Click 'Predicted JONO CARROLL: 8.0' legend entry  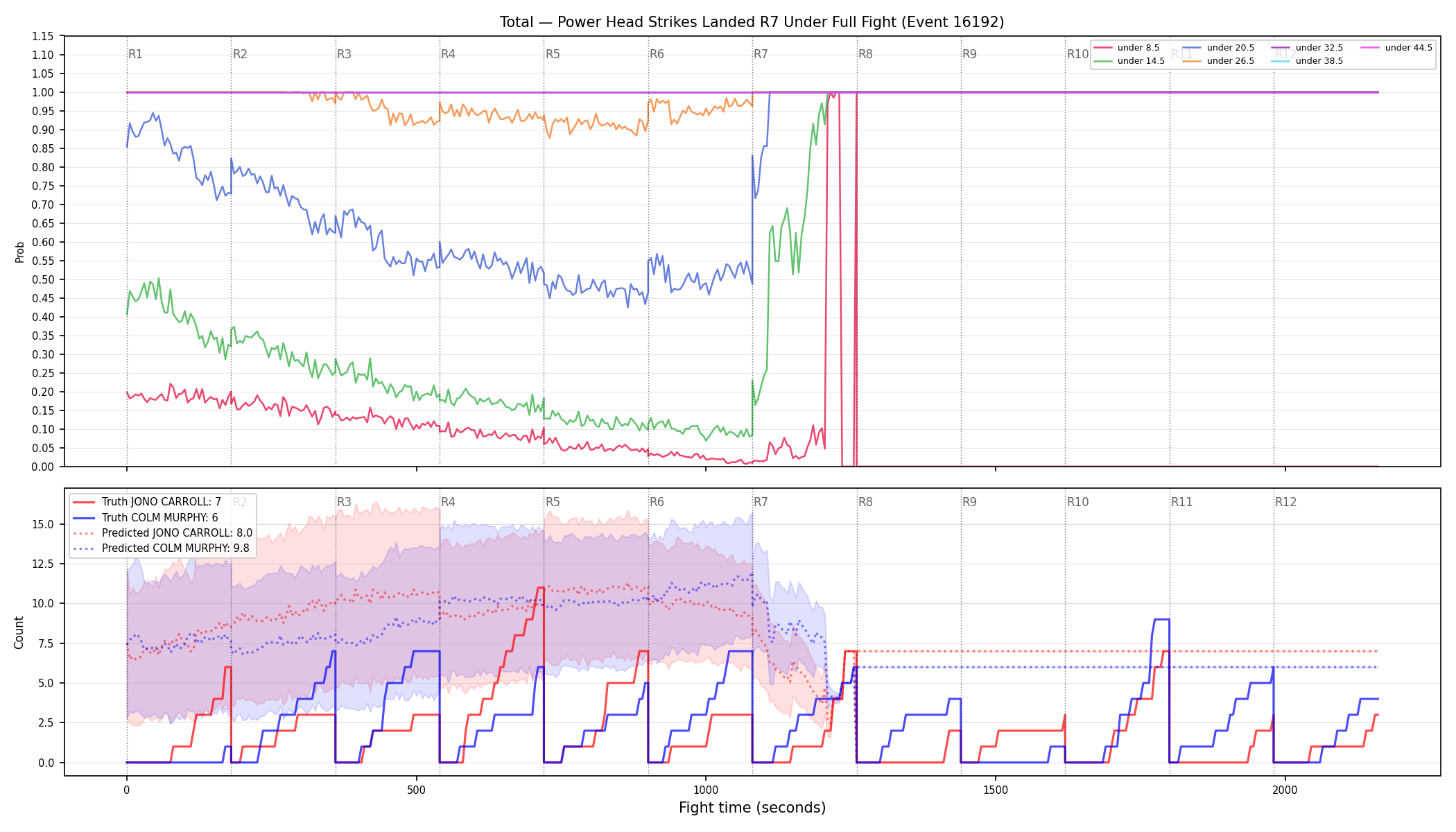tap(177, 533)
